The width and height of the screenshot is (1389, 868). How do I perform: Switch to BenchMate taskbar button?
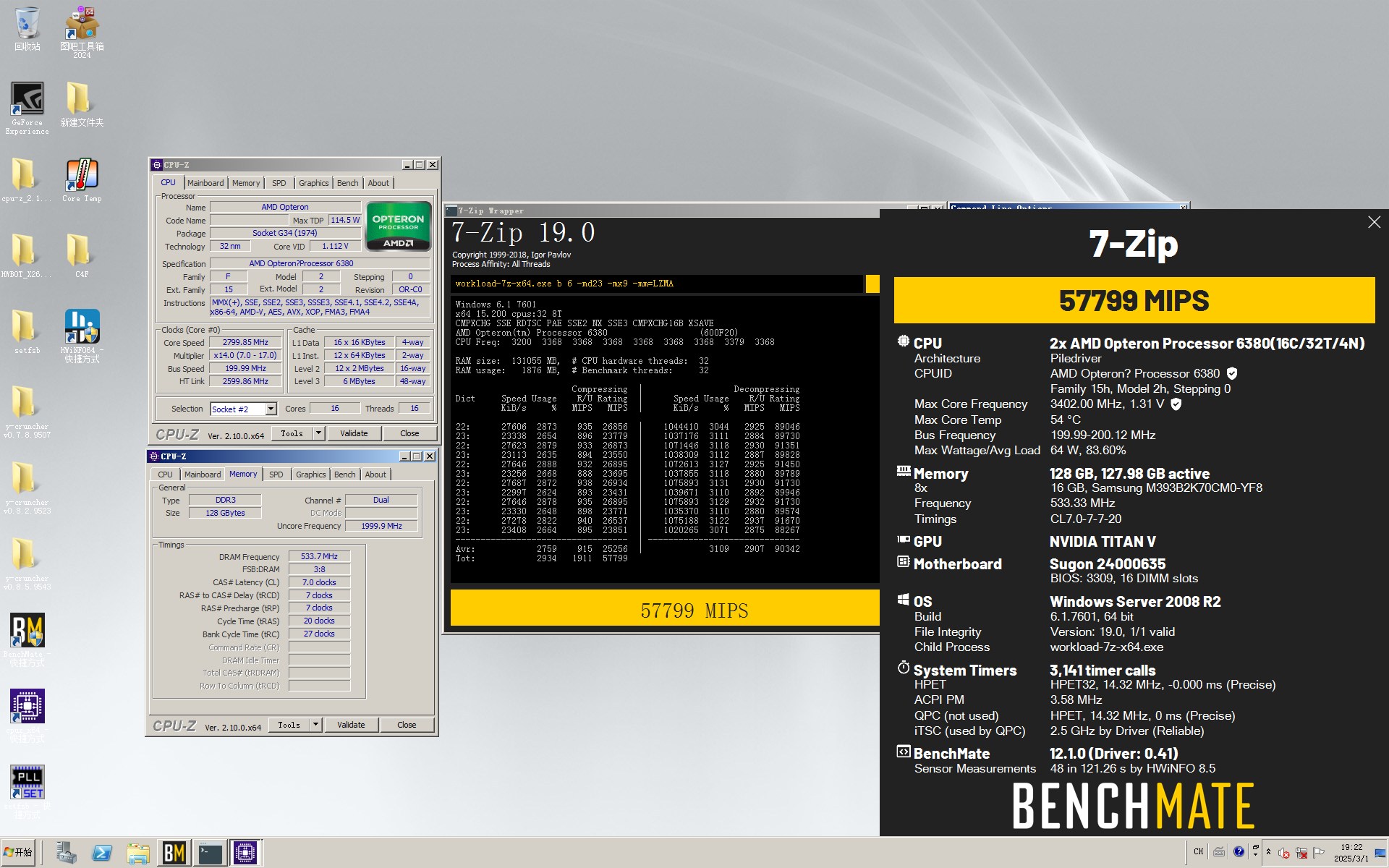point(174,853)
